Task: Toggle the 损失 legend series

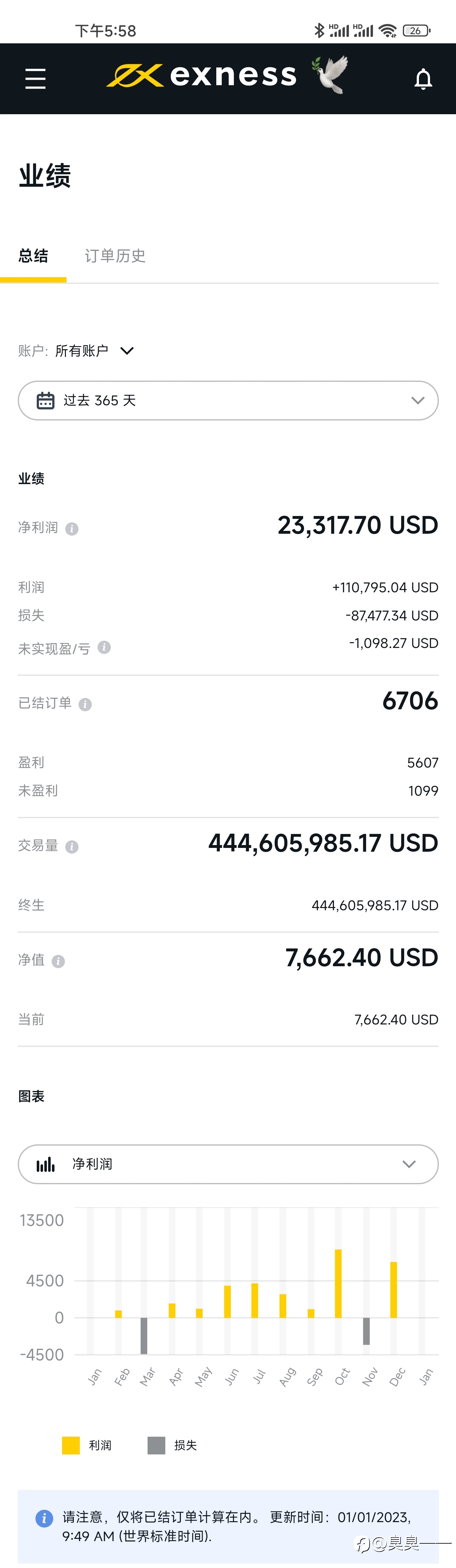Action: pos(172,1445)
